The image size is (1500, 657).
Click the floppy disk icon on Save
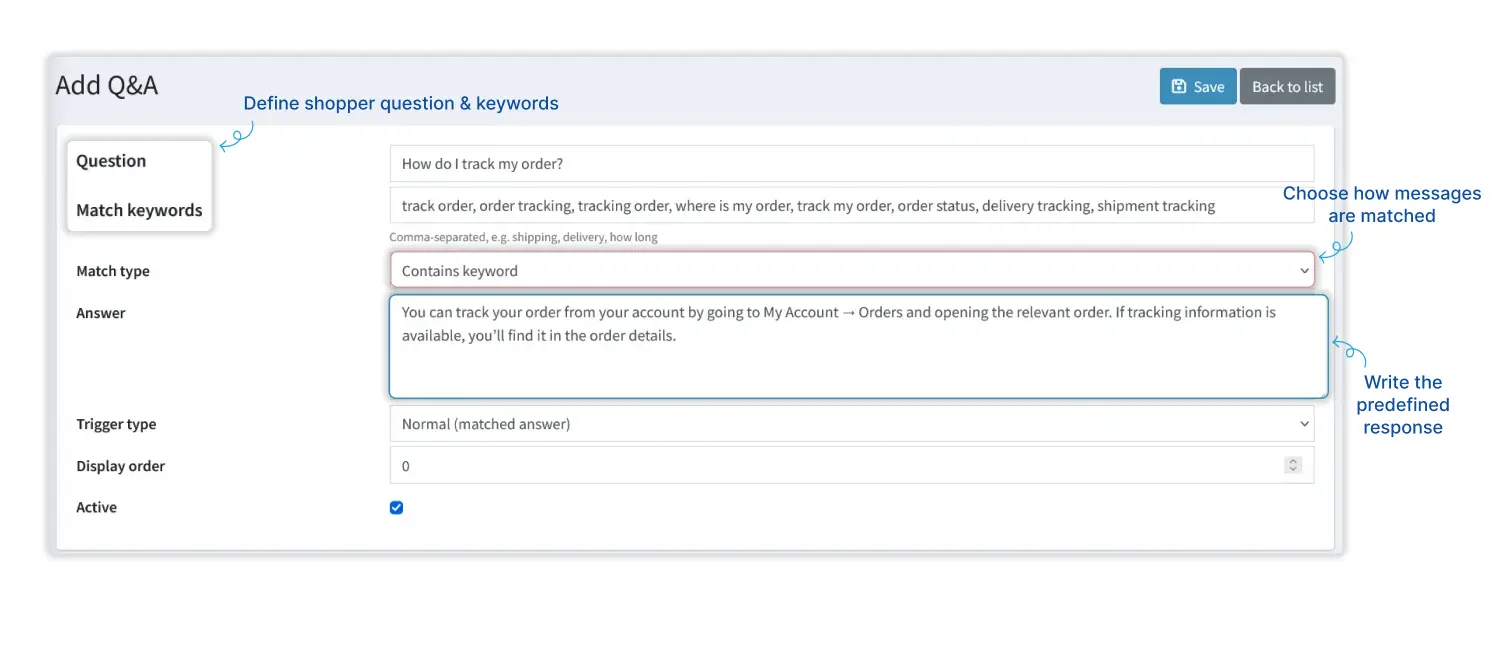pos(1179,86)
